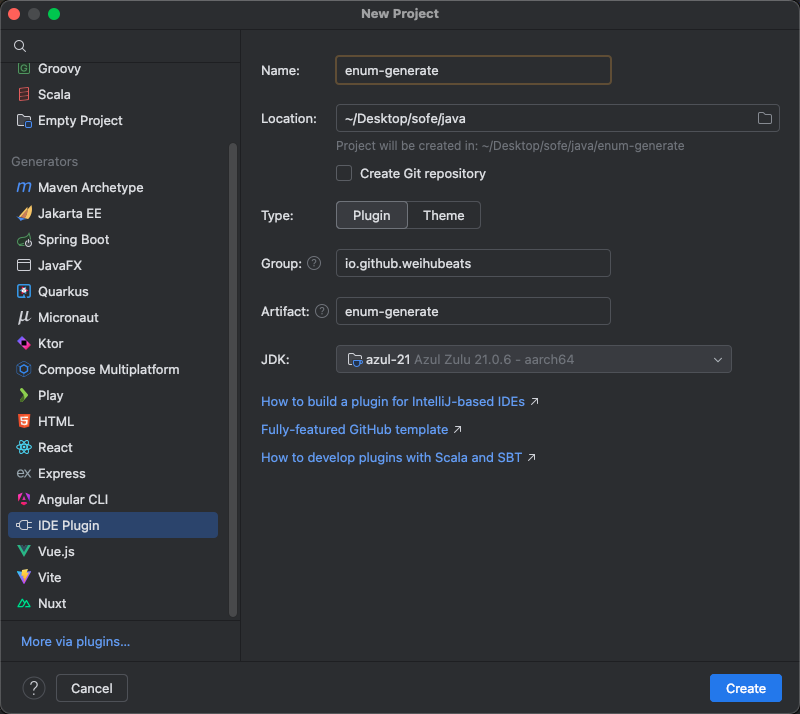Click the 'Vite' list label
The image size is (800, 714).
click(x=49, y=577)
